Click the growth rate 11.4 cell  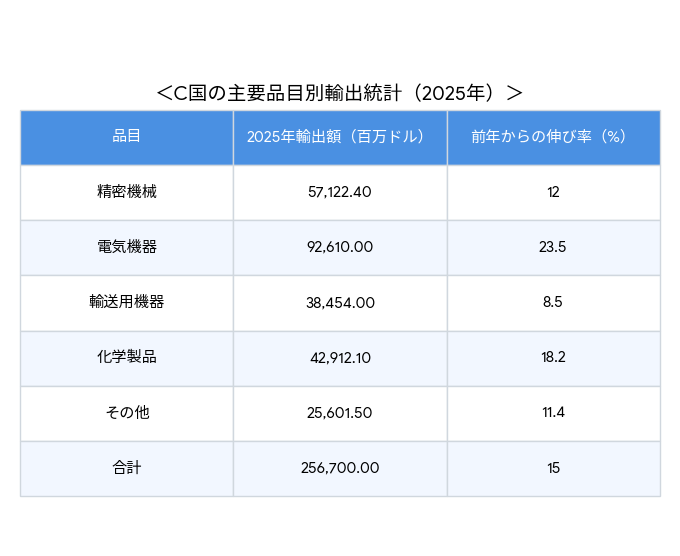(x=553, y=412)
